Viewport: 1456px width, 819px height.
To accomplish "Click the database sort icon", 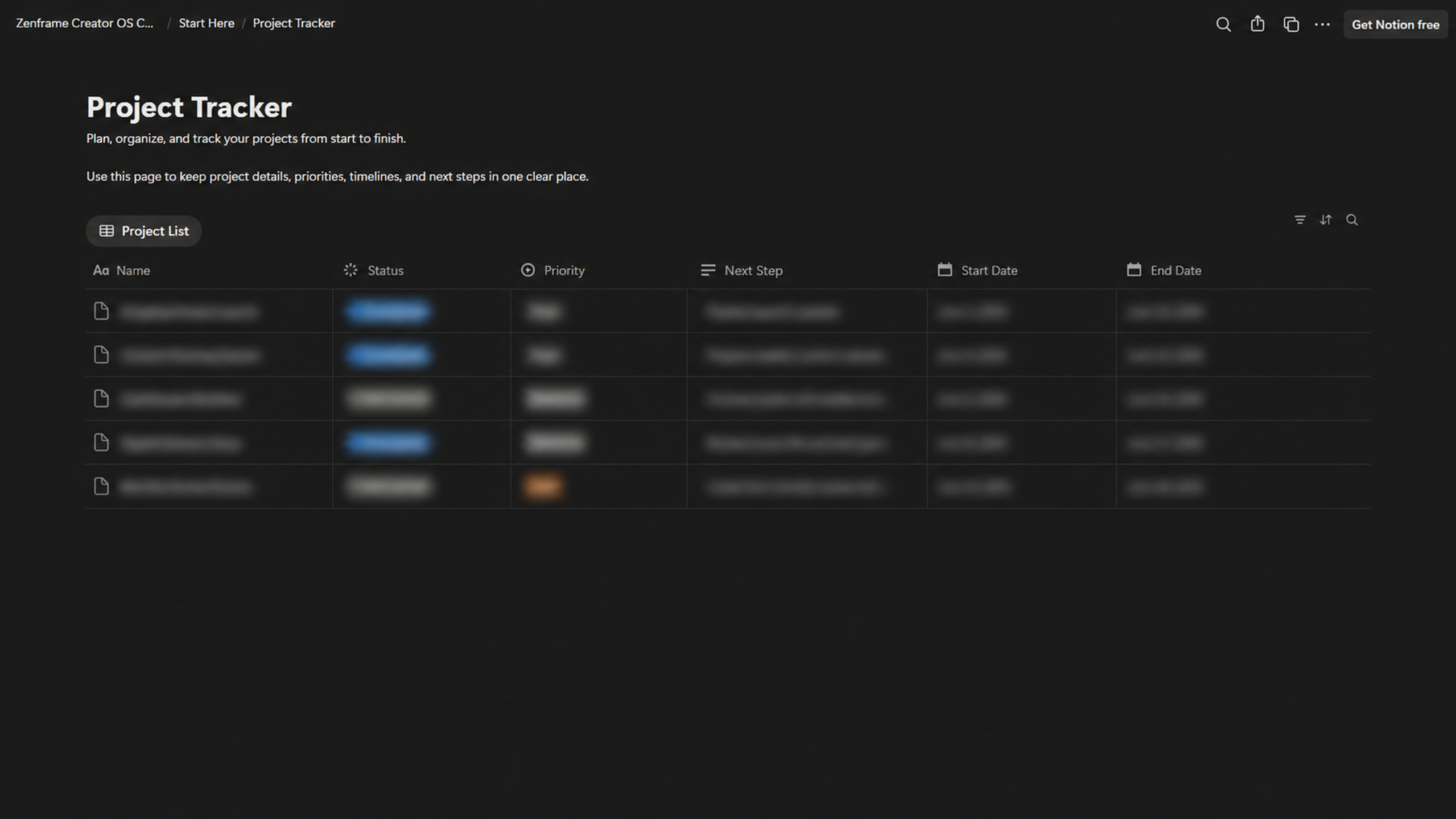I will tap(1326, 220).
